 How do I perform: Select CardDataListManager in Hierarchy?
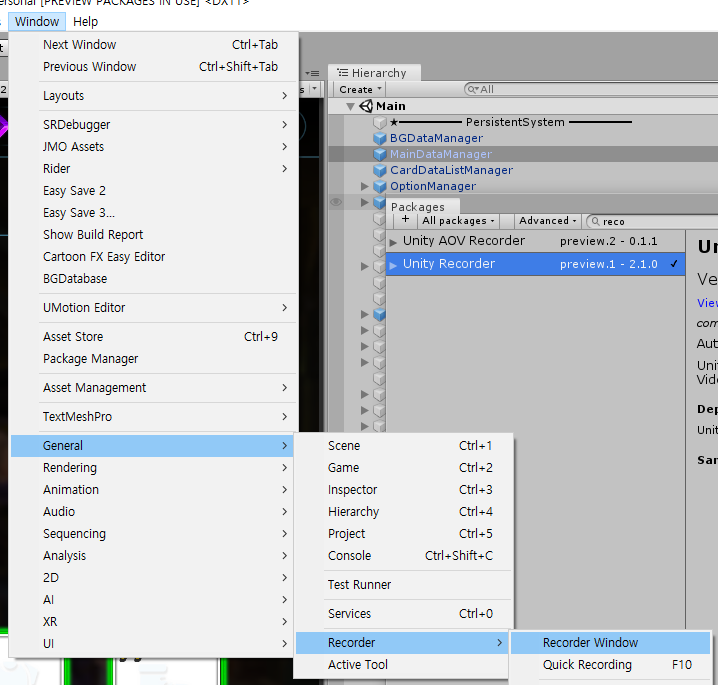pos(451,170)
